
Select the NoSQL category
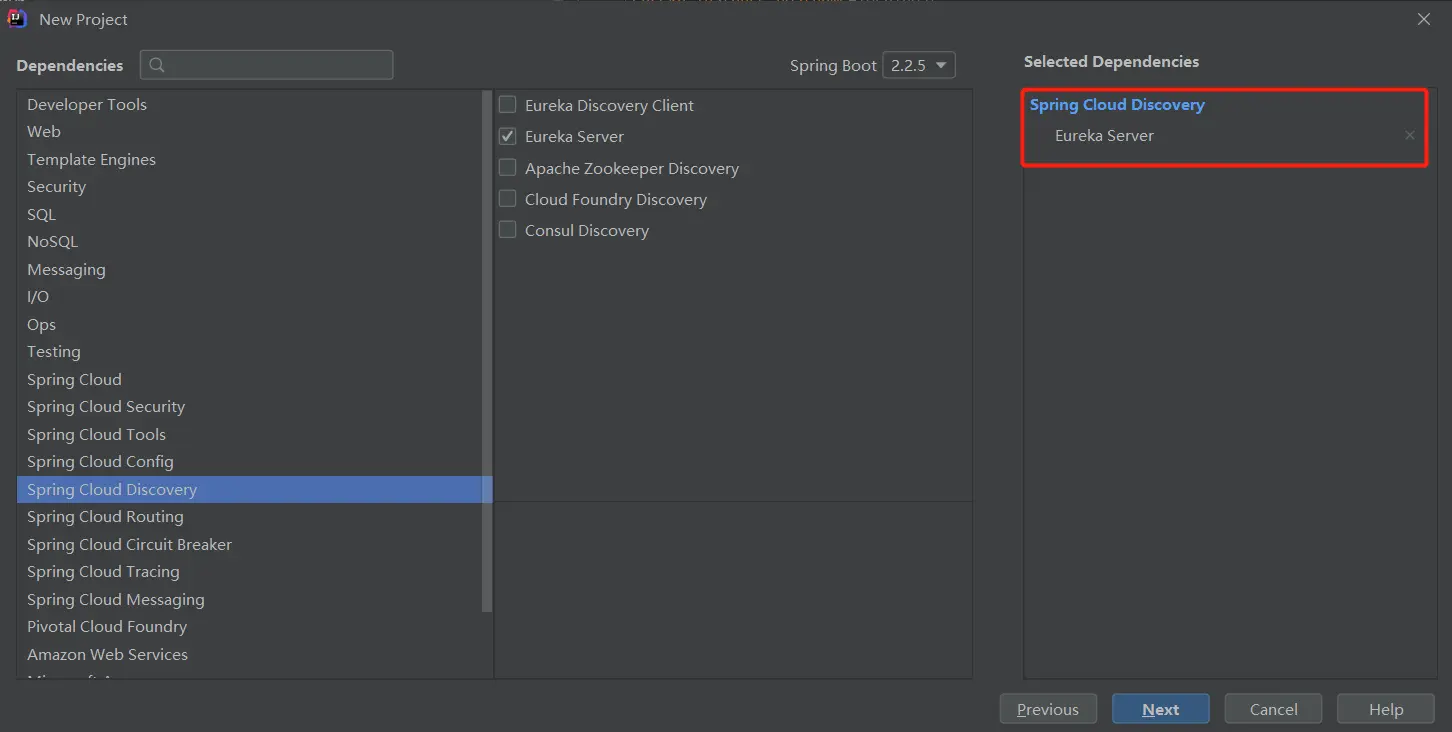click(249, 241)
